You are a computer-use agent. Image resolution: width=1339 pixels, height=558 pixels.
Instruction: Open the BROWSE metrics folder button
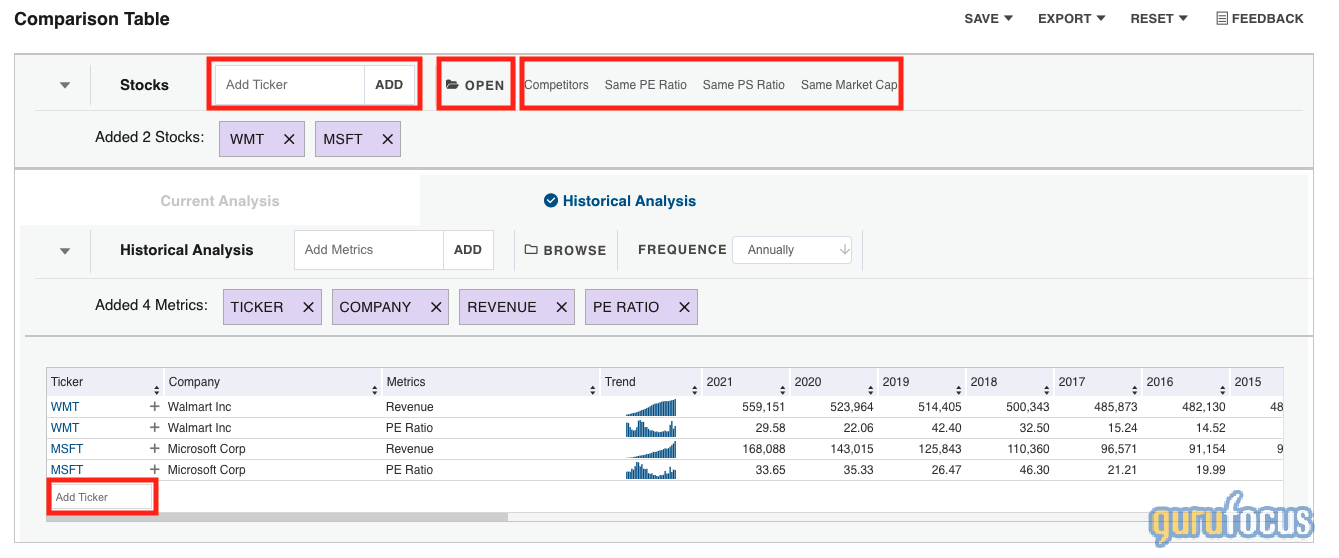pyautogui.click(x=565, y=250)
